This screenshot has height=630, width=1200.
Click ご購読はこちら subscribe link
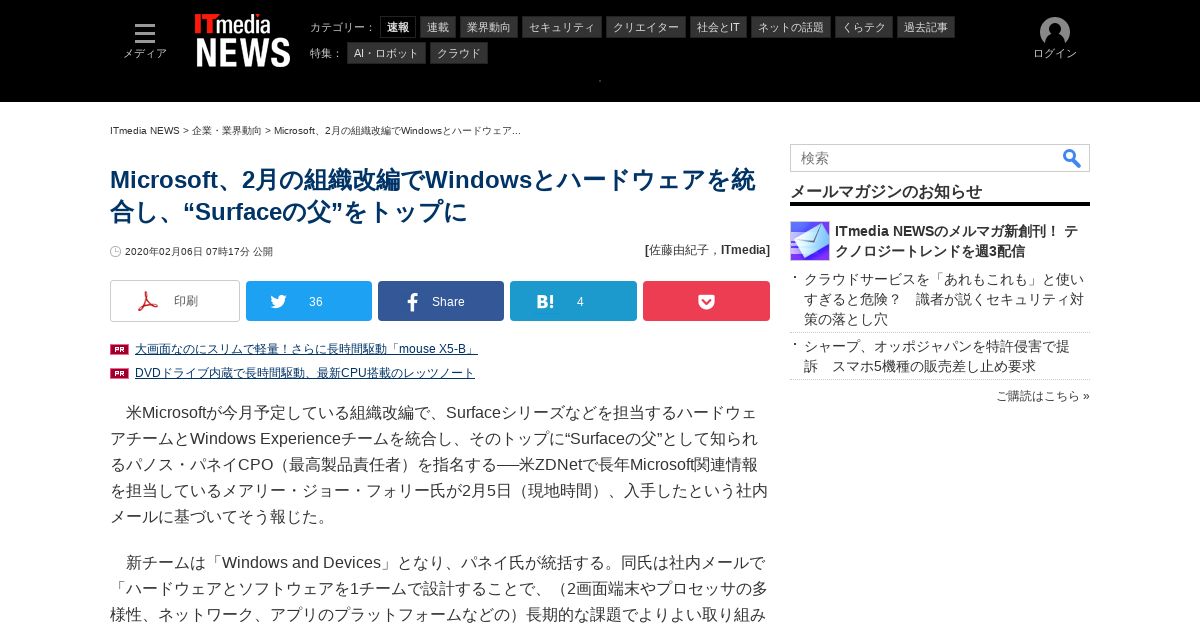point(1043,396)
